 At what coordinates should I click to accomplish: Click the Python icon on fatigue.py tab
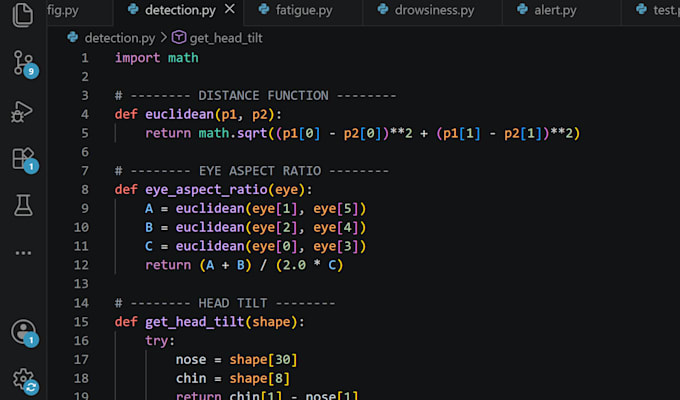coord(264,9)
